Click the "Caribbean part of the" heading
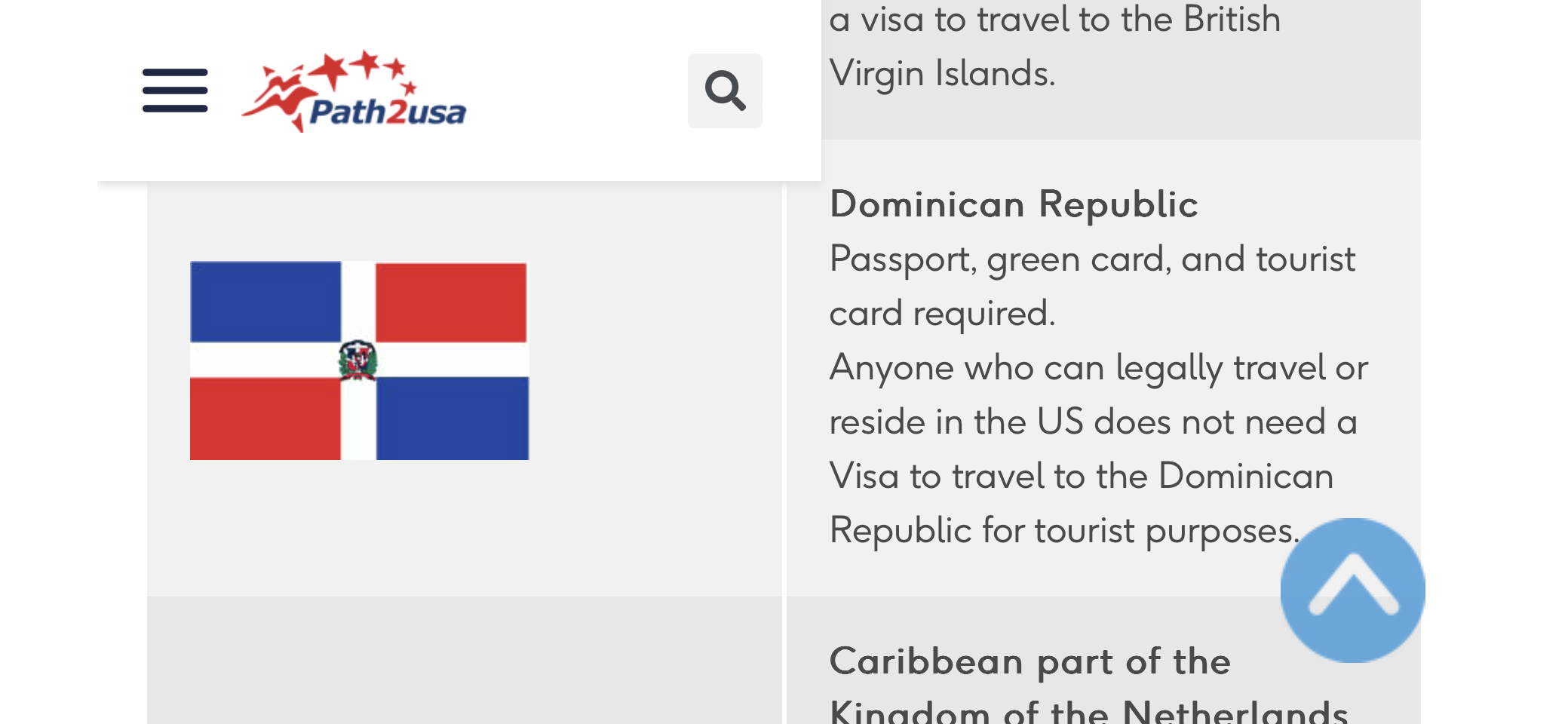The image size is (1568, 724). tap(1030, 661)
